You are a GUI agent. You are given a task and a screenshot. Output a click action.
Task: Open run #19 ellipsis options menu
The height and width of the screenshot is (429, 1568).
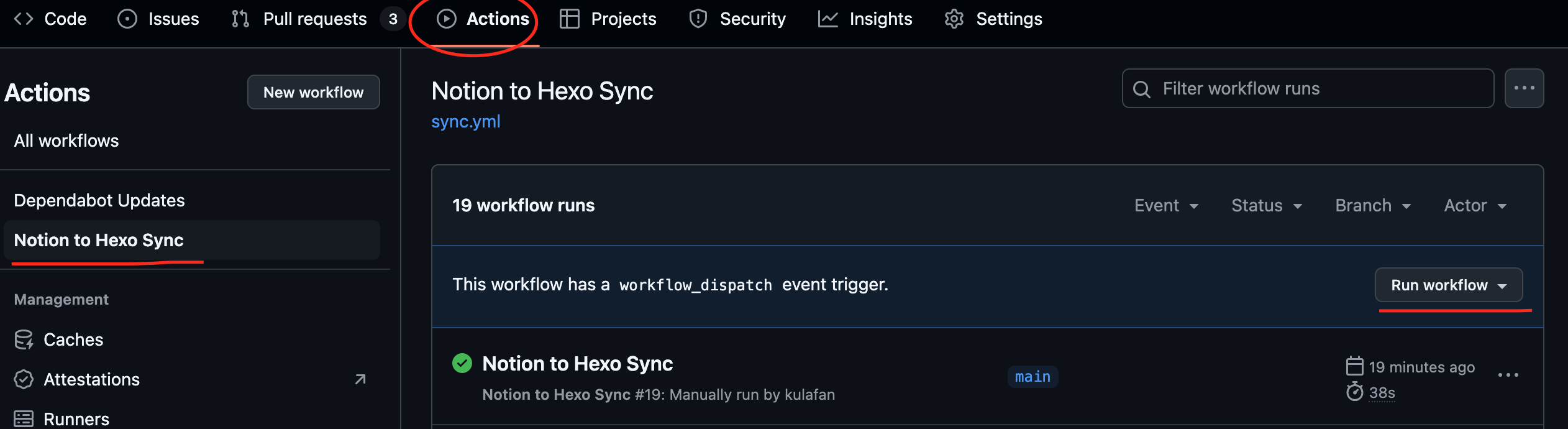pos(1508,376)
